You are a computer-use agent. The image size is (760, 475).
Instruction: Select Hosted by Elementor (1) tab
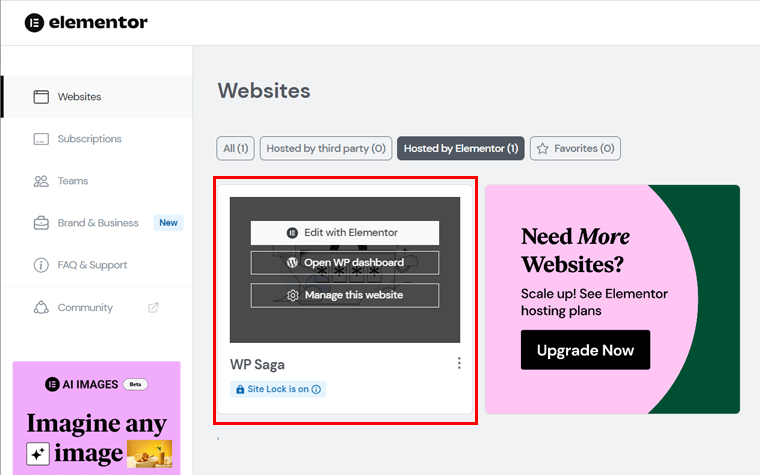point(460,148)
